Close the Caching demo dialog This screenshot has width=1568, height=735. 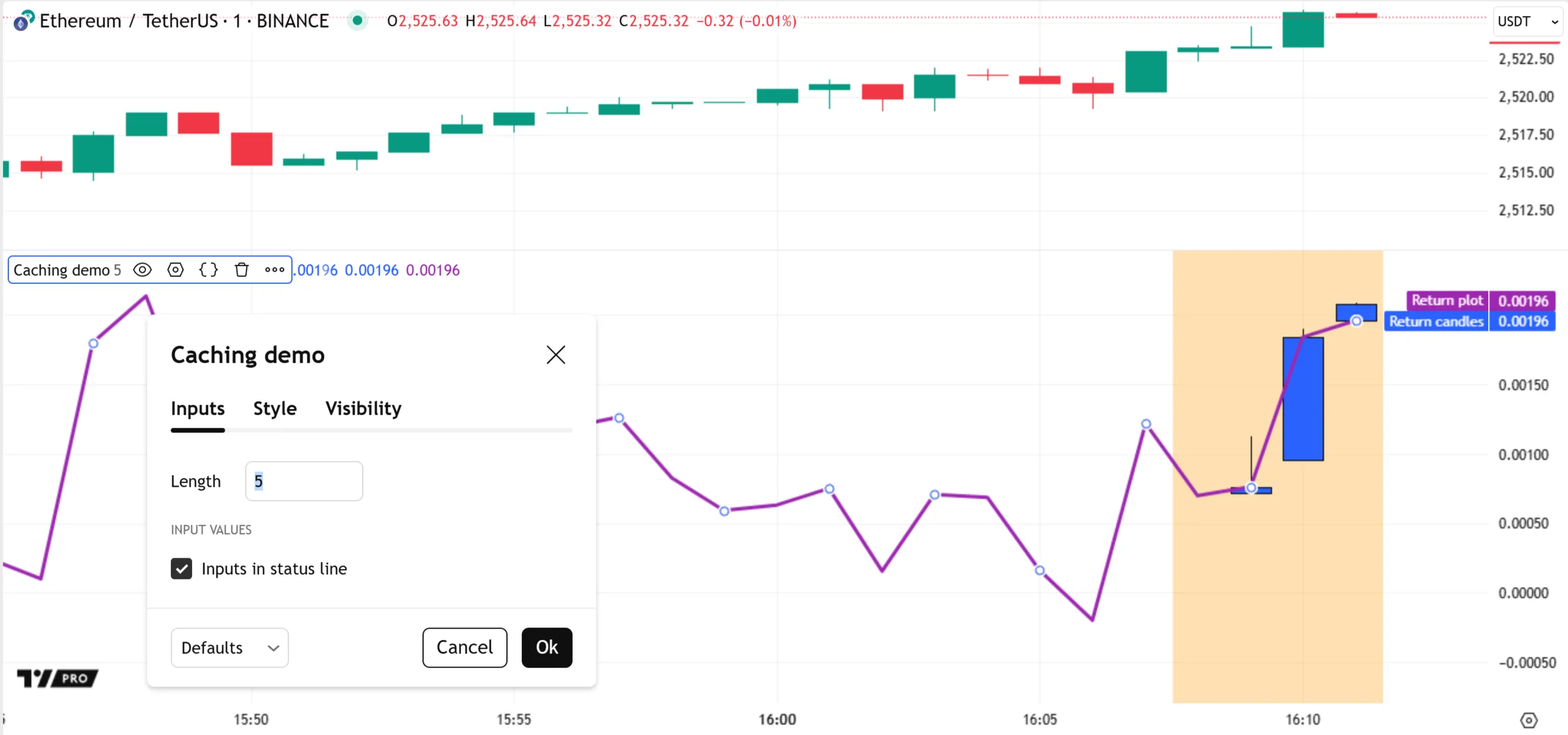point(555,355)
